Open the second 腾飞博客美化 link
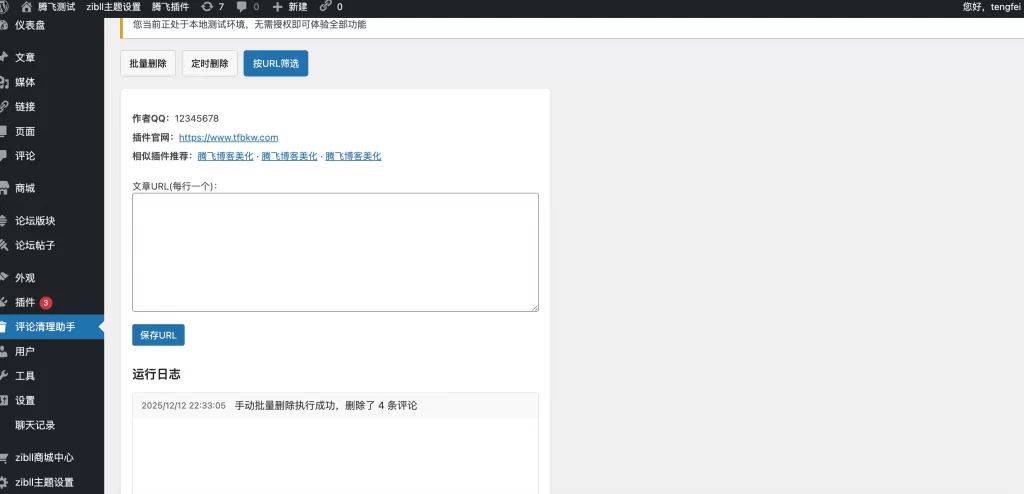Viewport: 1024px width, 494px height. [x=289, y=156]
